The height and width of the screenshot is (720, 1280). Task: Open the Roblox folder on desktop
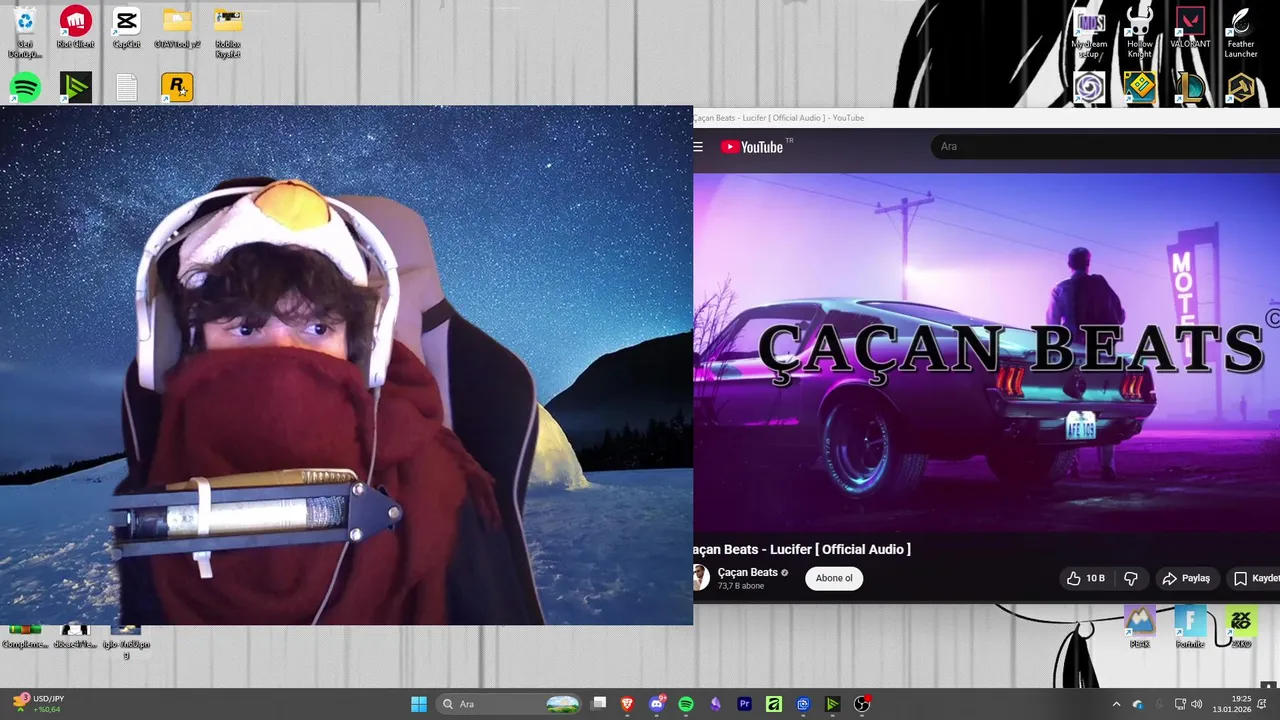tap(228, 31)
